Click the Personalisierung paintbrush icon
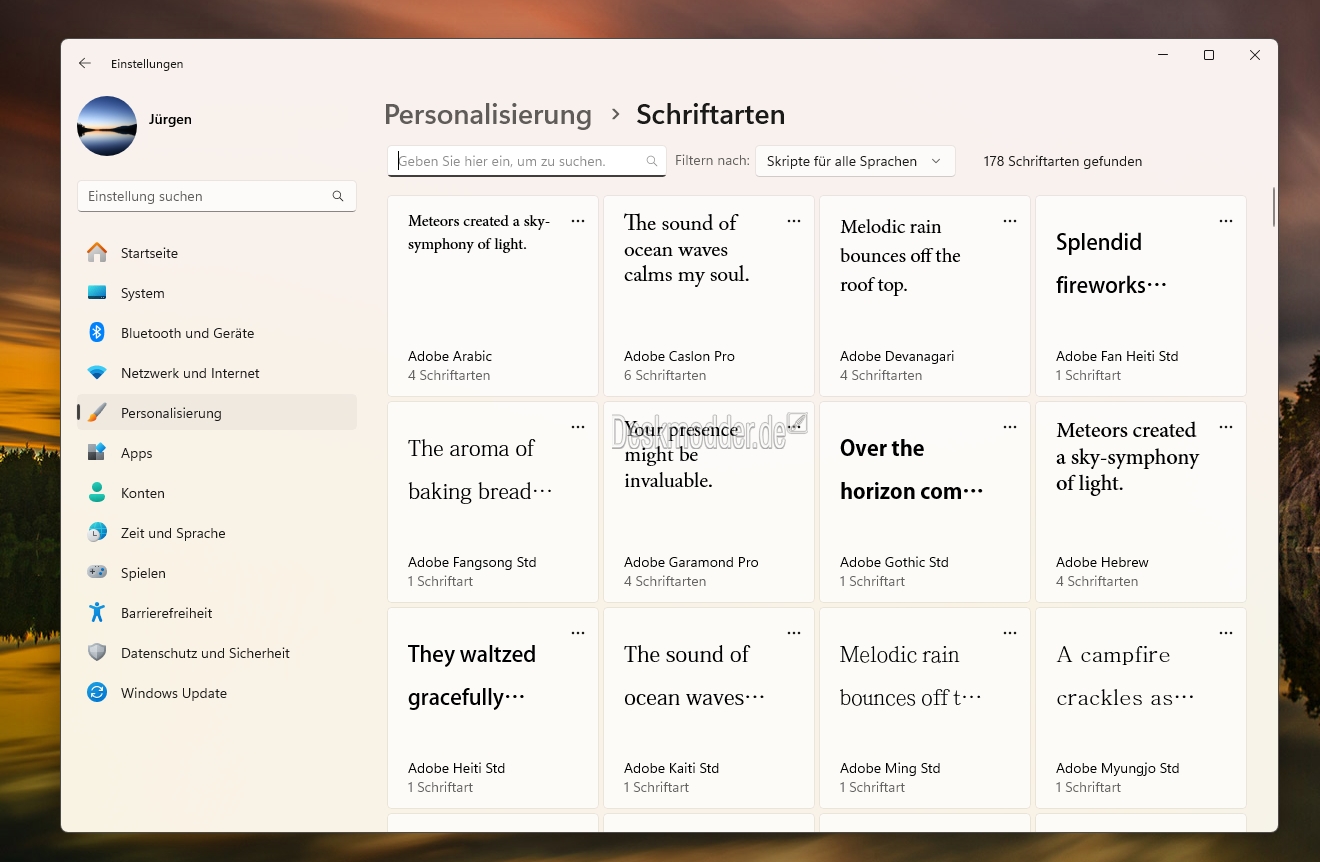The height and width of the screenshot is (862, 1320). pos(97,413)
